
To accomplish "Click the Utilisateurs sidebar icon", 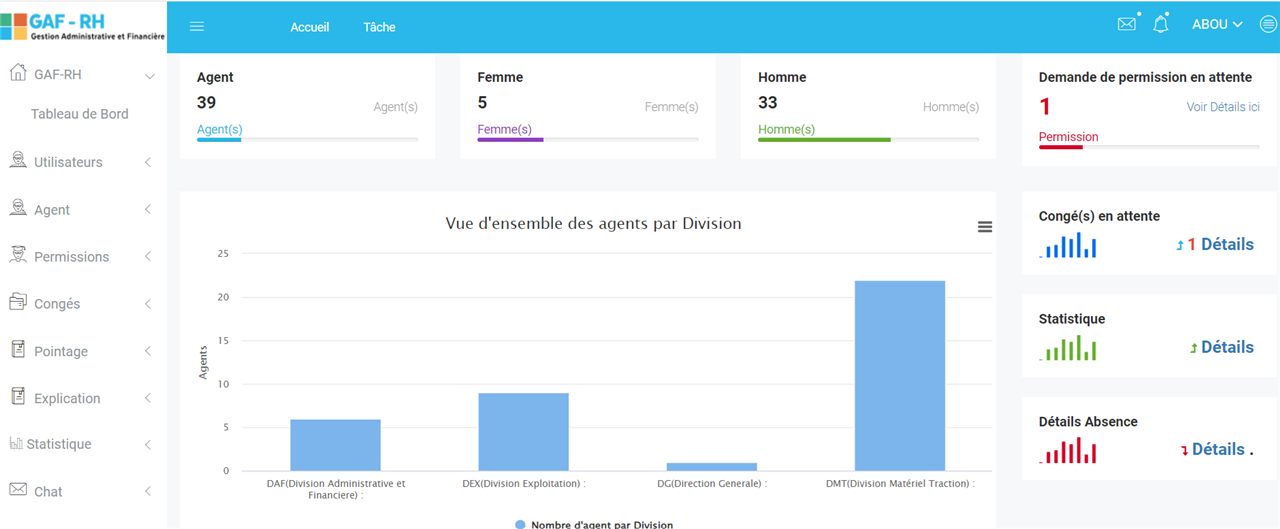I will coord(17,160).
